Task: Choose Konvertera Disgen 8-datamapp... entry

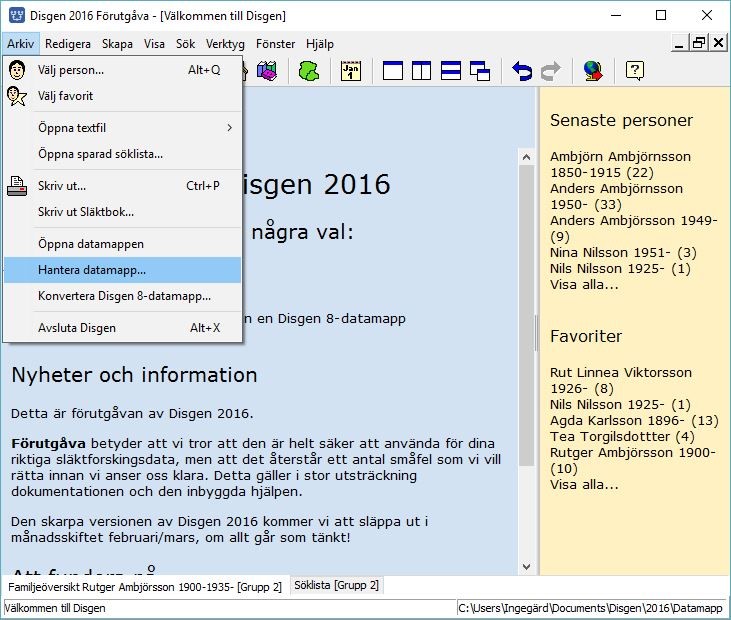Action: coord(123,296)
